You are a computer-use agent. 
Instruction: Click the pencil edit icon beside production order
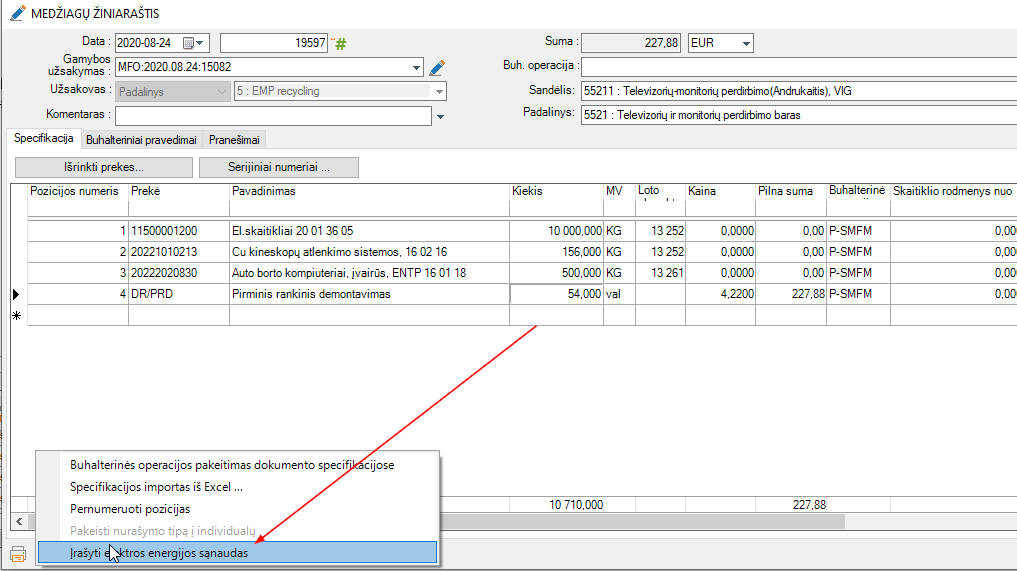point(436,68)
